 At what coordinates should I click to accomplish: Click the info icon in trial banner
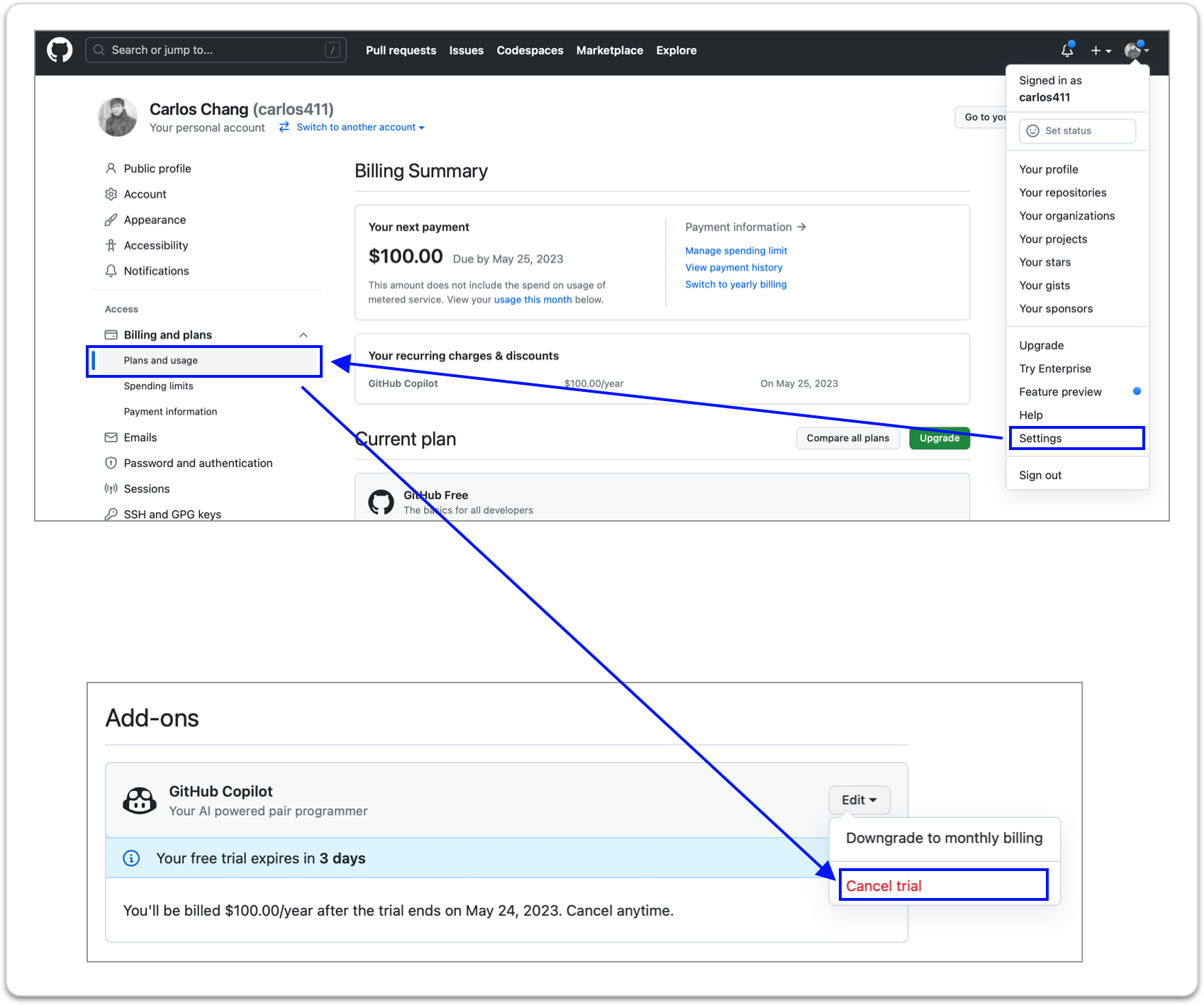[x=131, y=858]
